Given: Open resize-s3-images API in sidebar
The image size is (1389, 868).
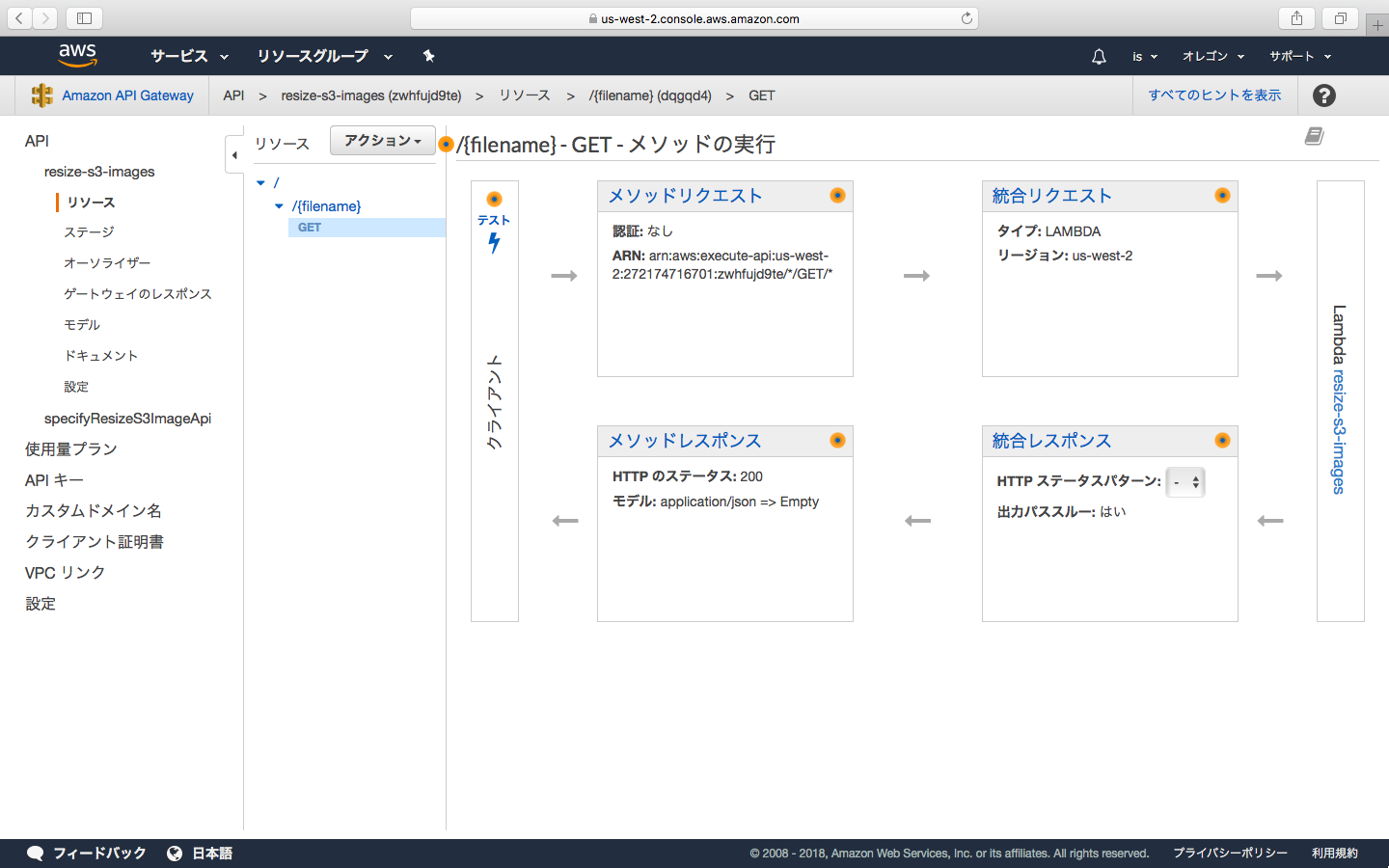Looking at the screenshot, I should [99, 172].
